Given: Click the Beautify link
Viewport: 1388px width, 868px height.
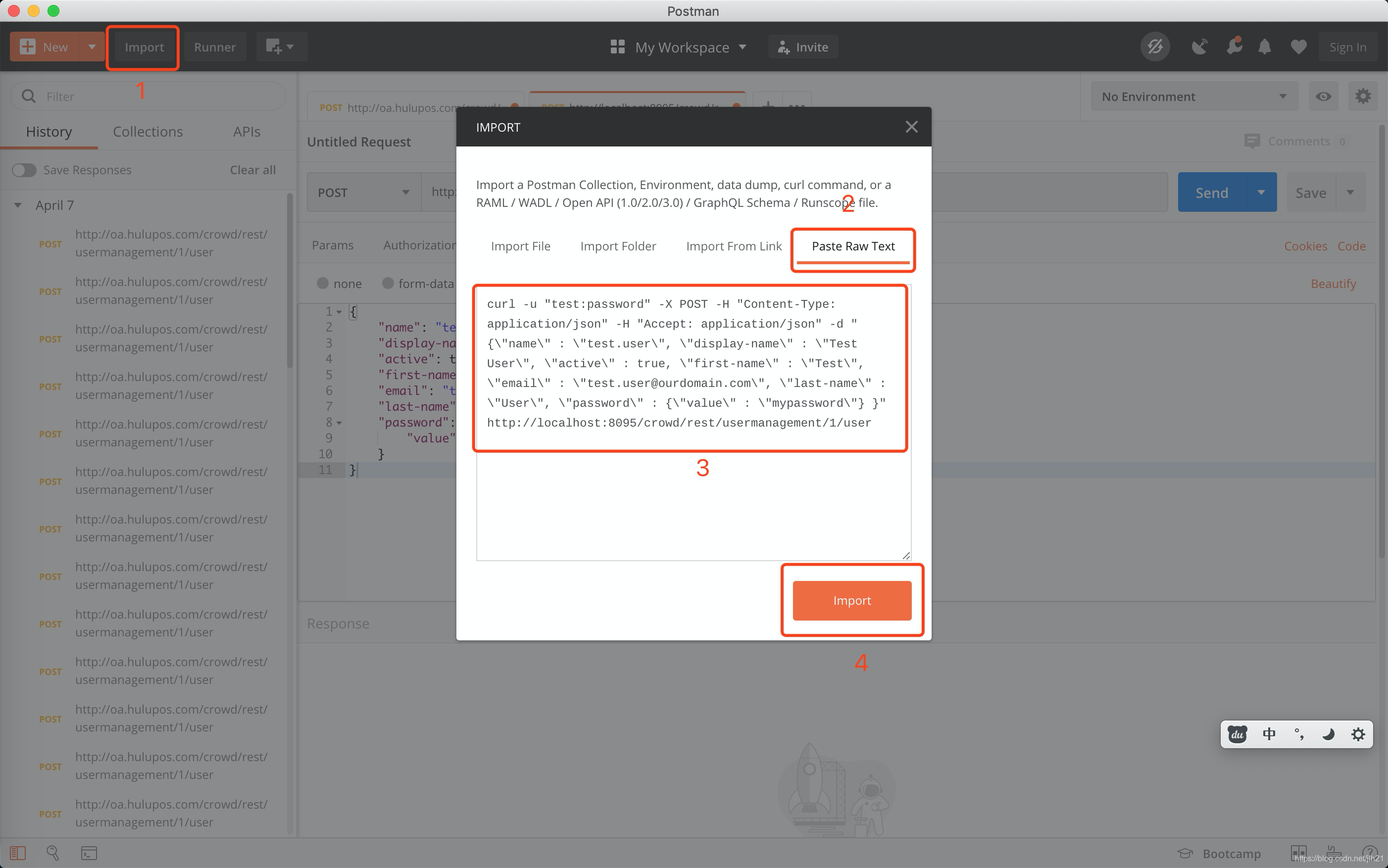Looking at the screenshot, I should 1333,284.
